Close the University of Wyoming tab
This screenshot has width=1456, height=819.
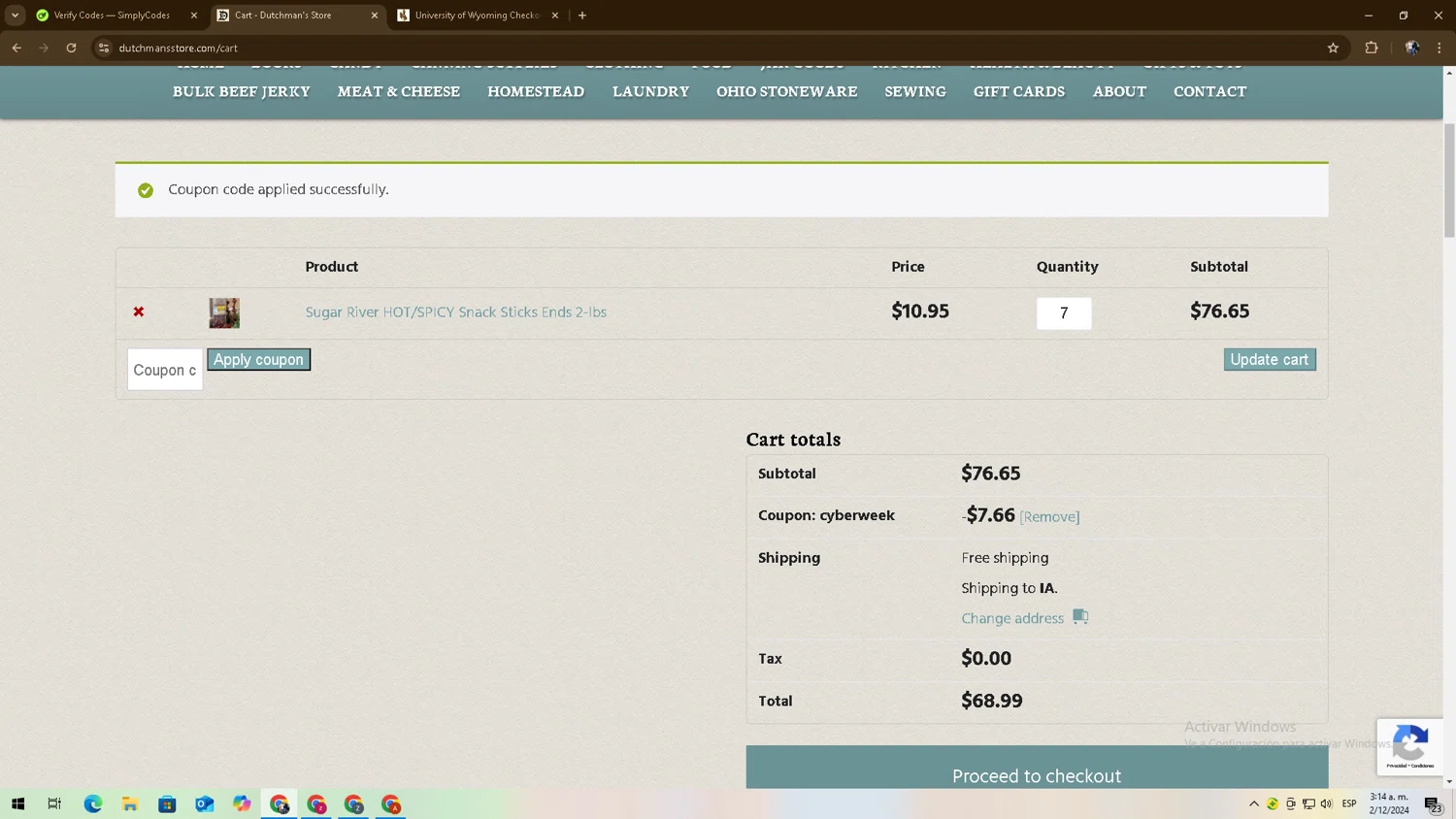555,16
